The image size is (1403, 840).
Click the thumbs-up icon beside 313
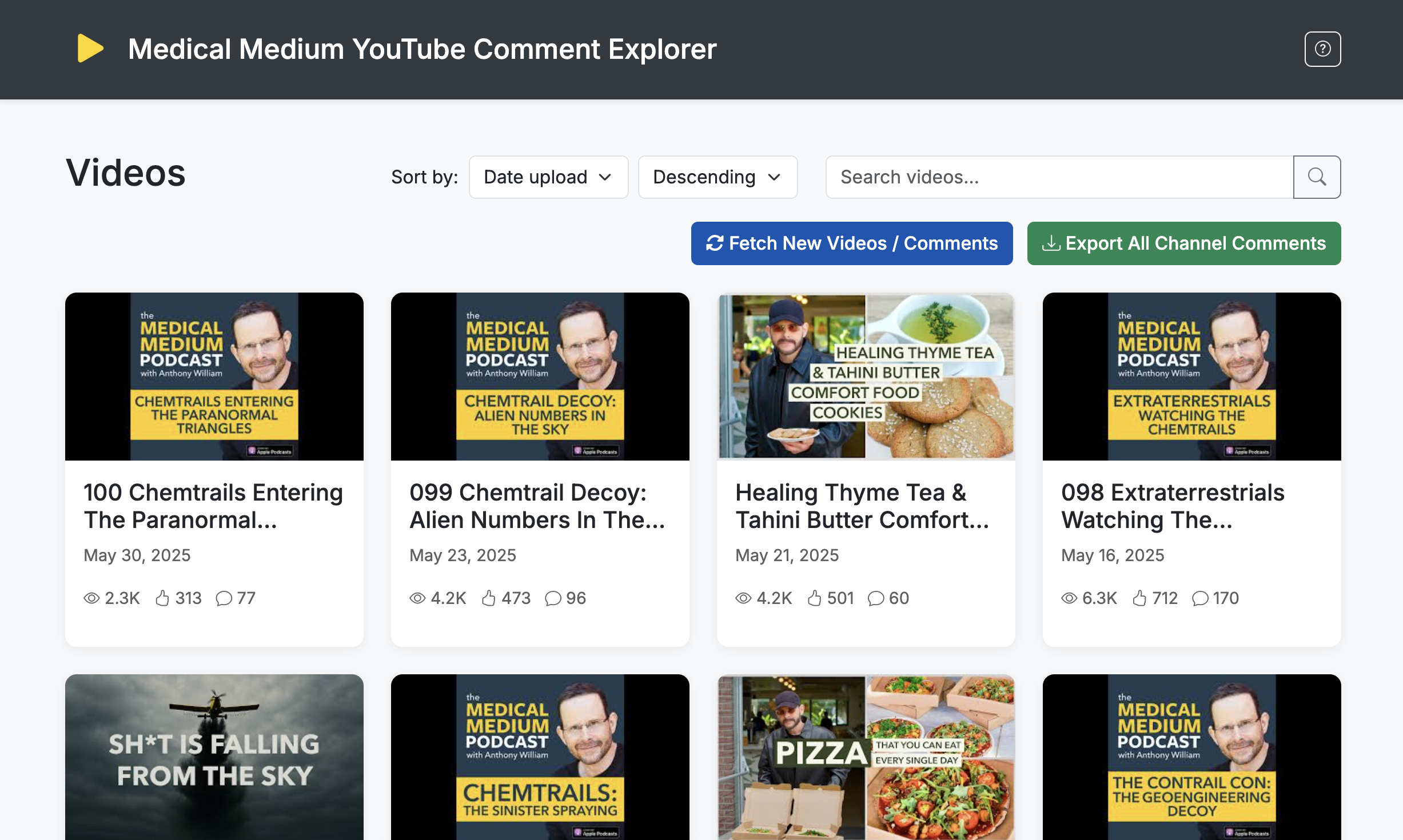(x=162, y=598)
